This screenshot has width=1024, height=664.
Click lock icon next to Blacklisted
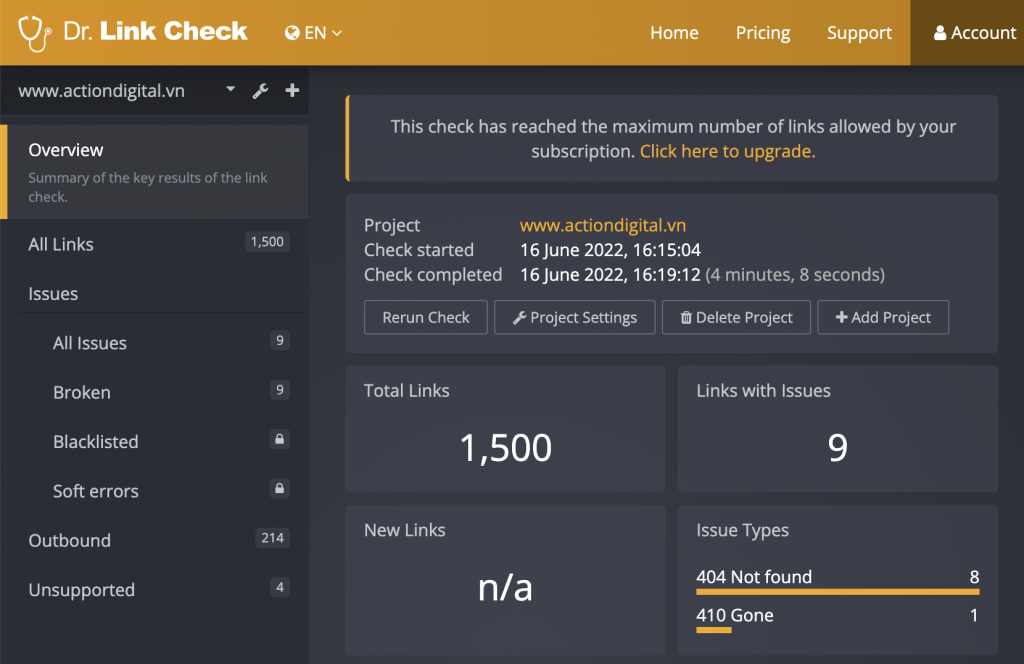[280, 439]
